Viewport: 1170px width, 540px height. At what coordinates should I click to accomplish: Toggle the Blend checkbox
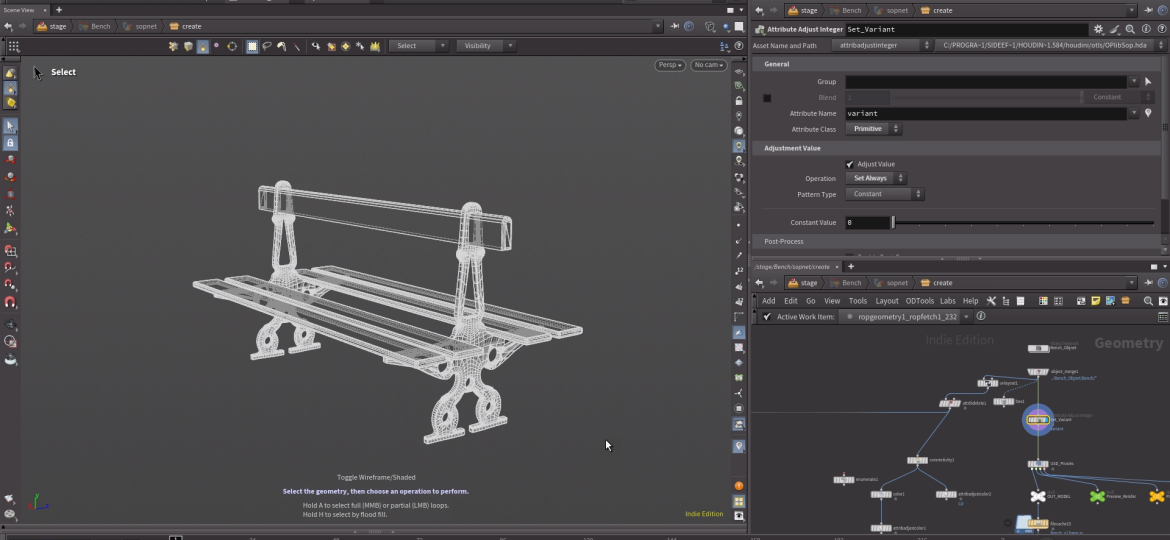point(767,98)
